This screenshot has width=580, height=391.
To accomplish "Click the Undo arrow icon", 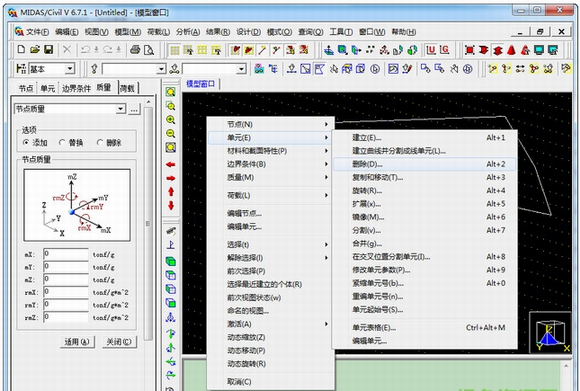I will pos(85,50).
